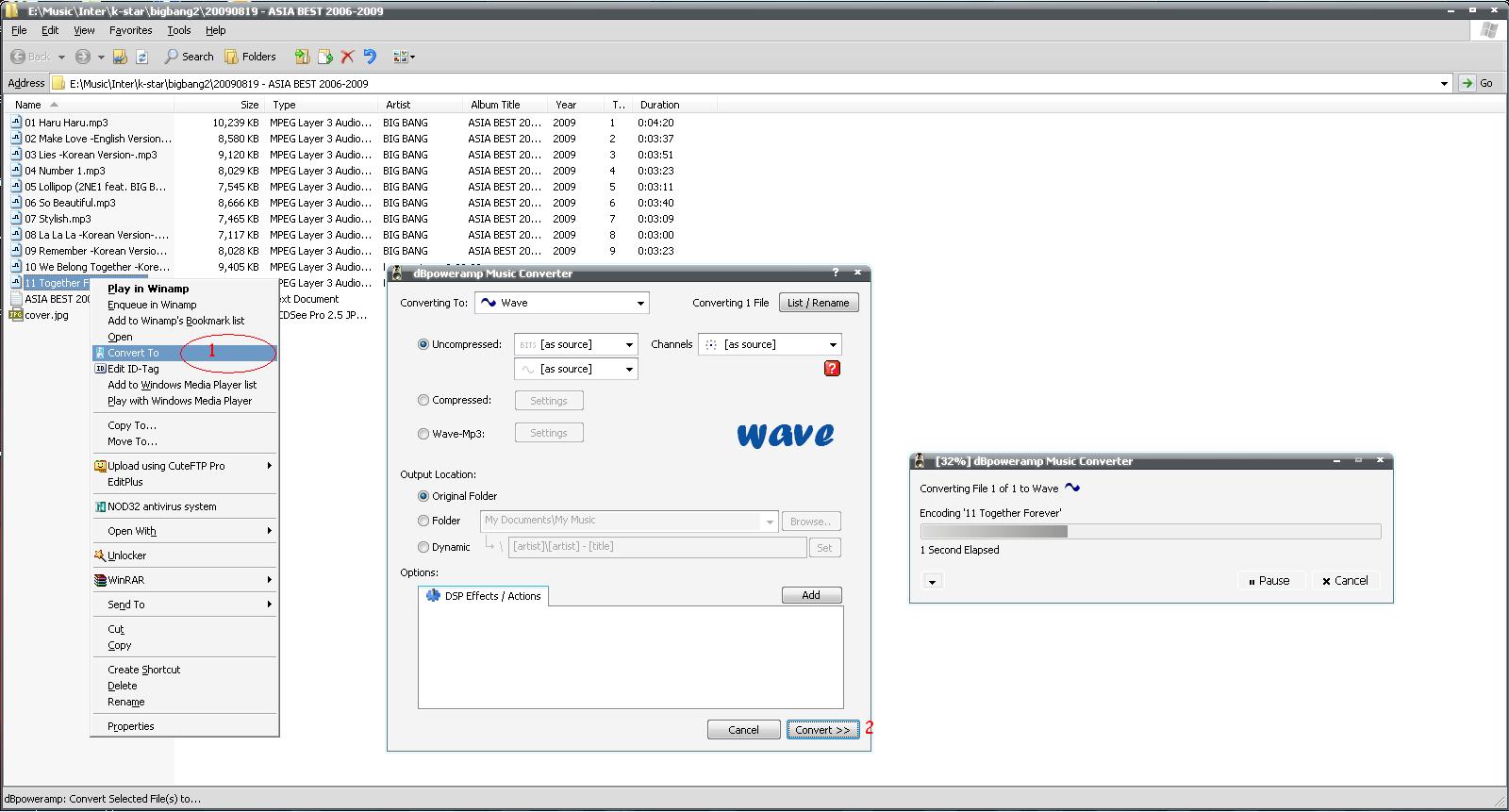Open the bits [as source] dropdown
Screen dimensions: 1509x812
click(x=575, y=344)
